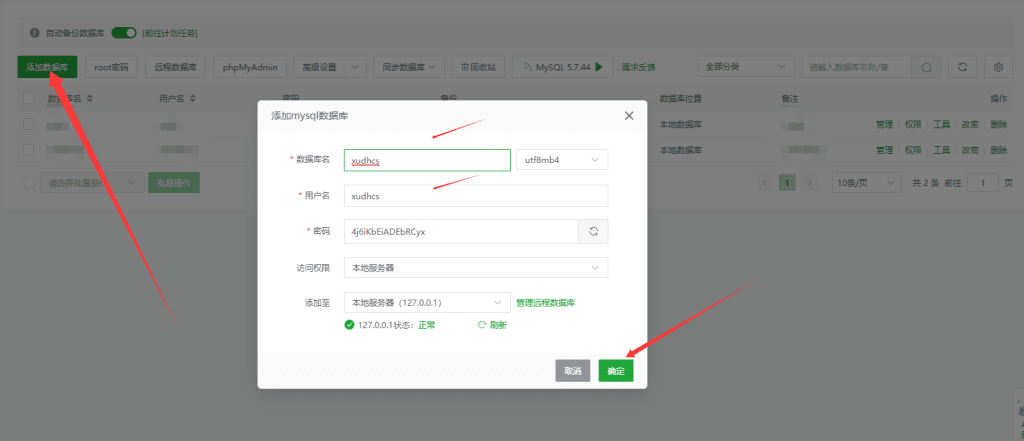Click the 批量操作 button
1024x441 pixels.
[174, 183]
